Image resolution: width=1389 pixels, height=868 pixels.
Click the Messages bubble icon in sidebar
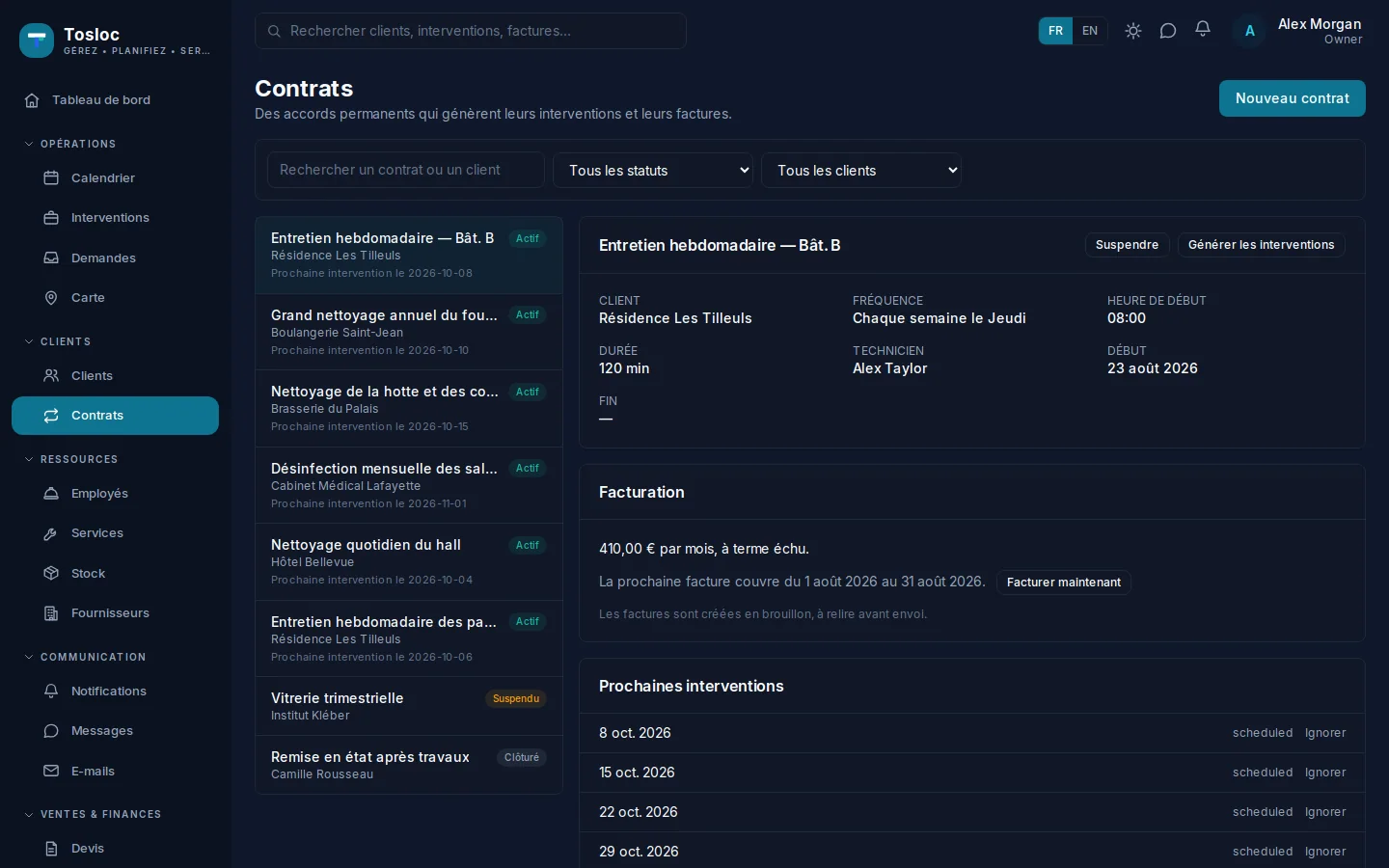pos(51,731)
